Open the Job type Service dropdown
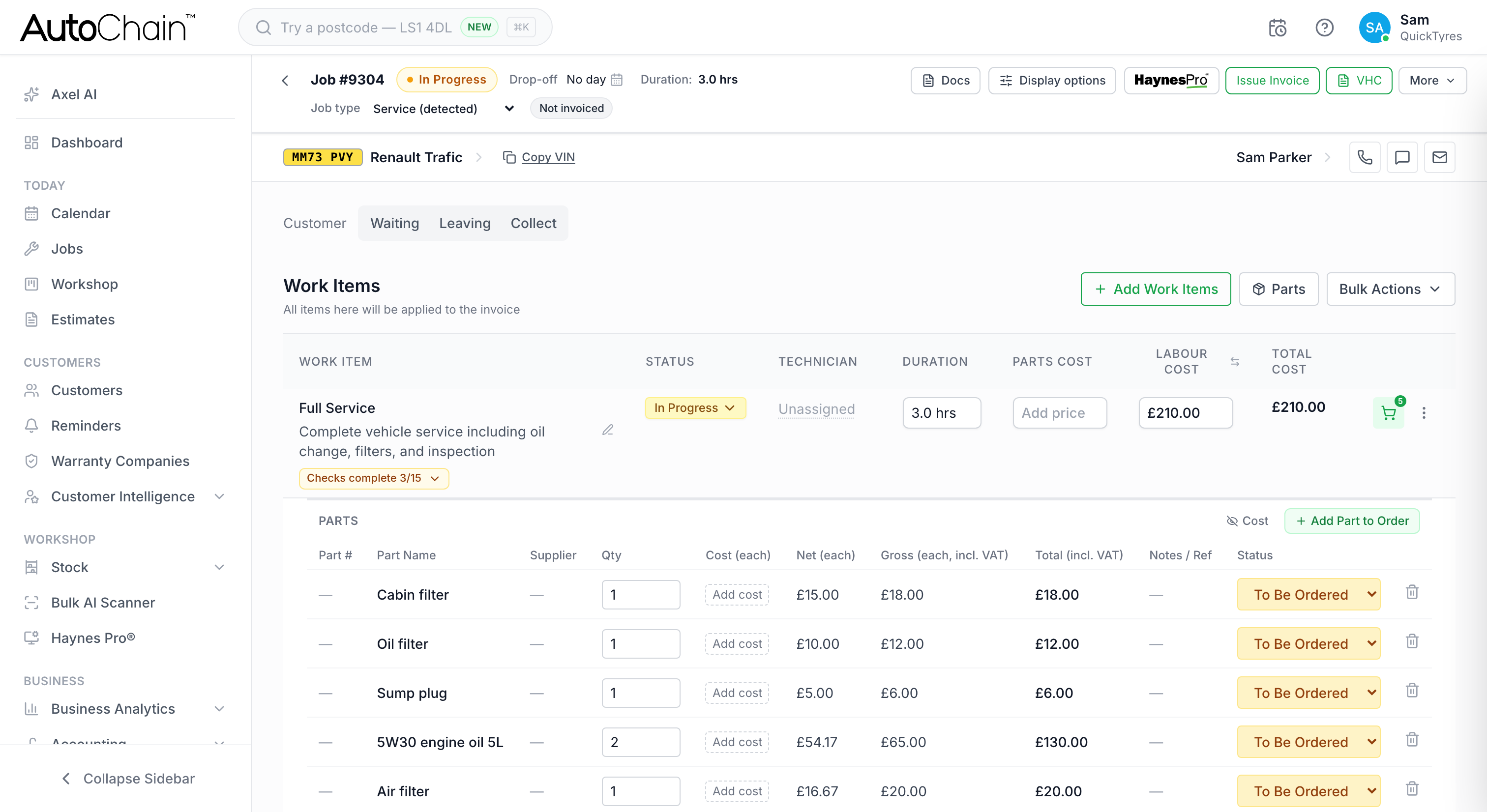The image size is (1487, 812). click(x=444, y=109)
